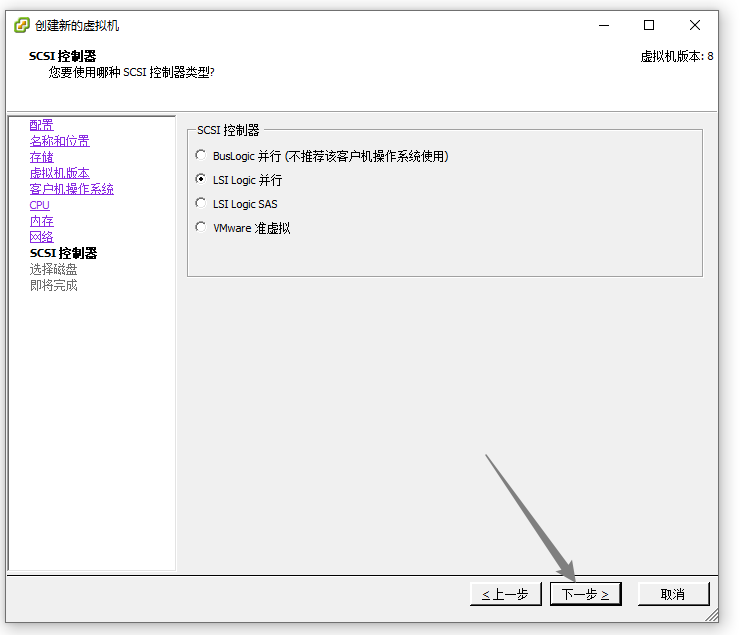Minimize the 创建新的虚拟机 window
Image resolution: width=741 pixels, height=635 pixels.
pyautogui.click(x=604, y=25)
